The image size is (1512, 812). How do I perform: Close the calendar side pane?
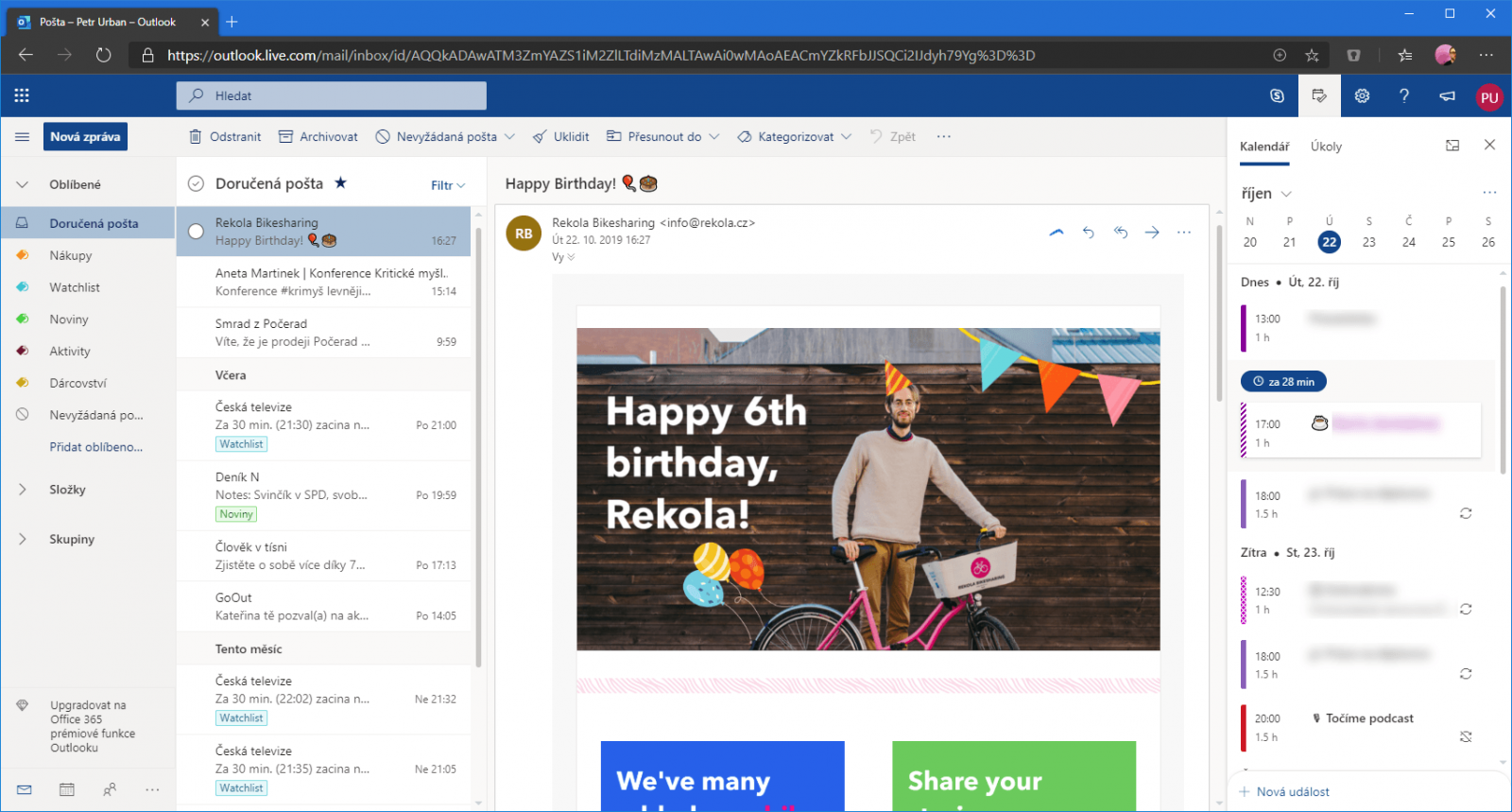(x=1489, y=145)
